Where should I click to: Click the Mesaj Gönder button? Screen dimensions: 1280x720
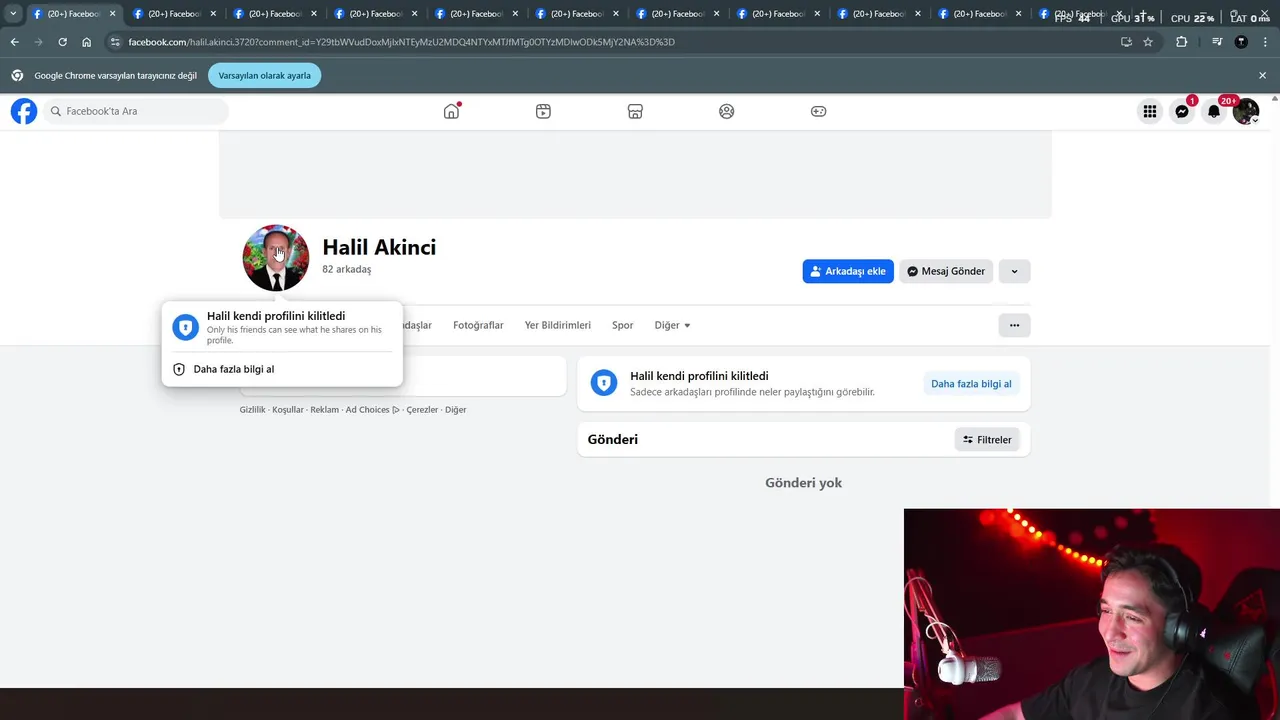946,271
